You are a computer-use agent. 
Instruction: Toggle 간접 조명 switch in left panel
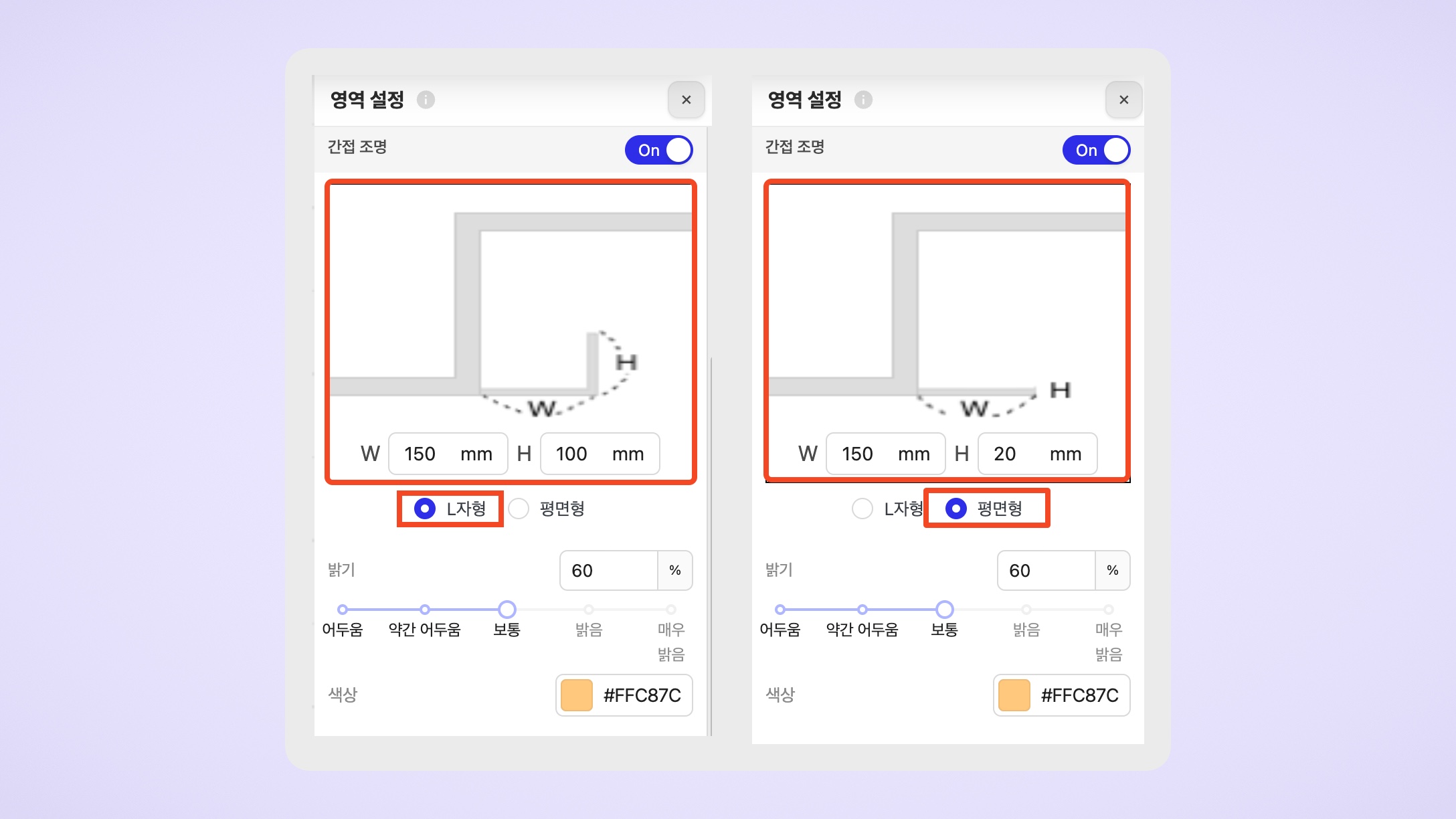658,150
